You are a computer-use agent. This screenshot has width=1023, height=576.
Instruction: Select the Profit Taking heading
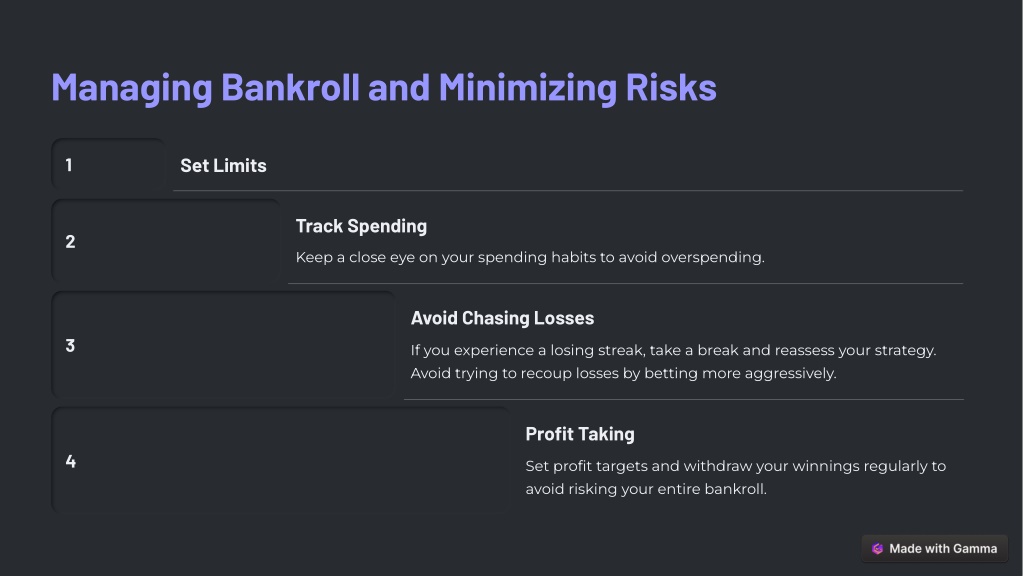click(580, 434)
